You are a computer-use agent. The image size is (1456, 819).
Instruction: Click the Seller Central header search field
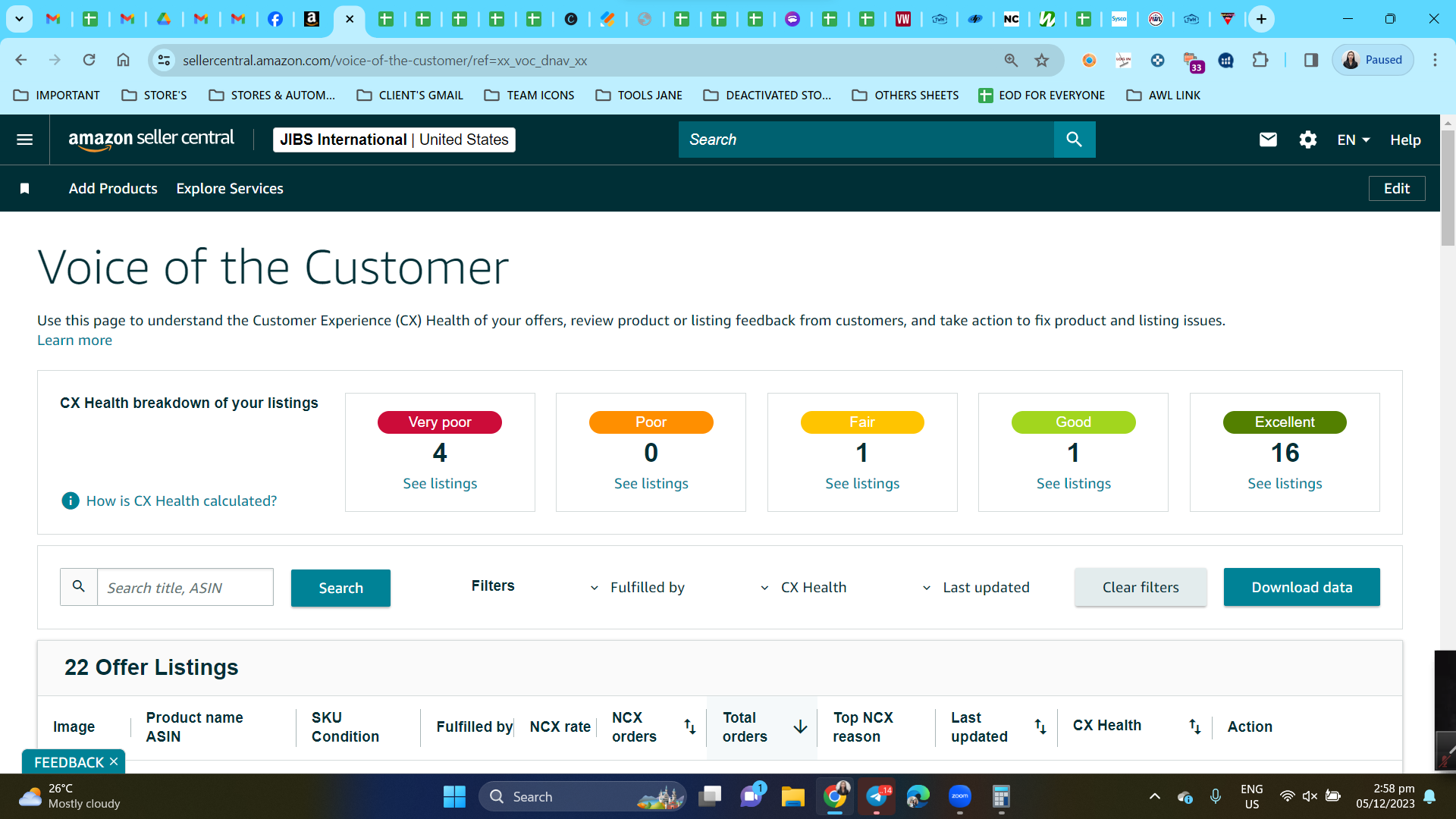866,140
